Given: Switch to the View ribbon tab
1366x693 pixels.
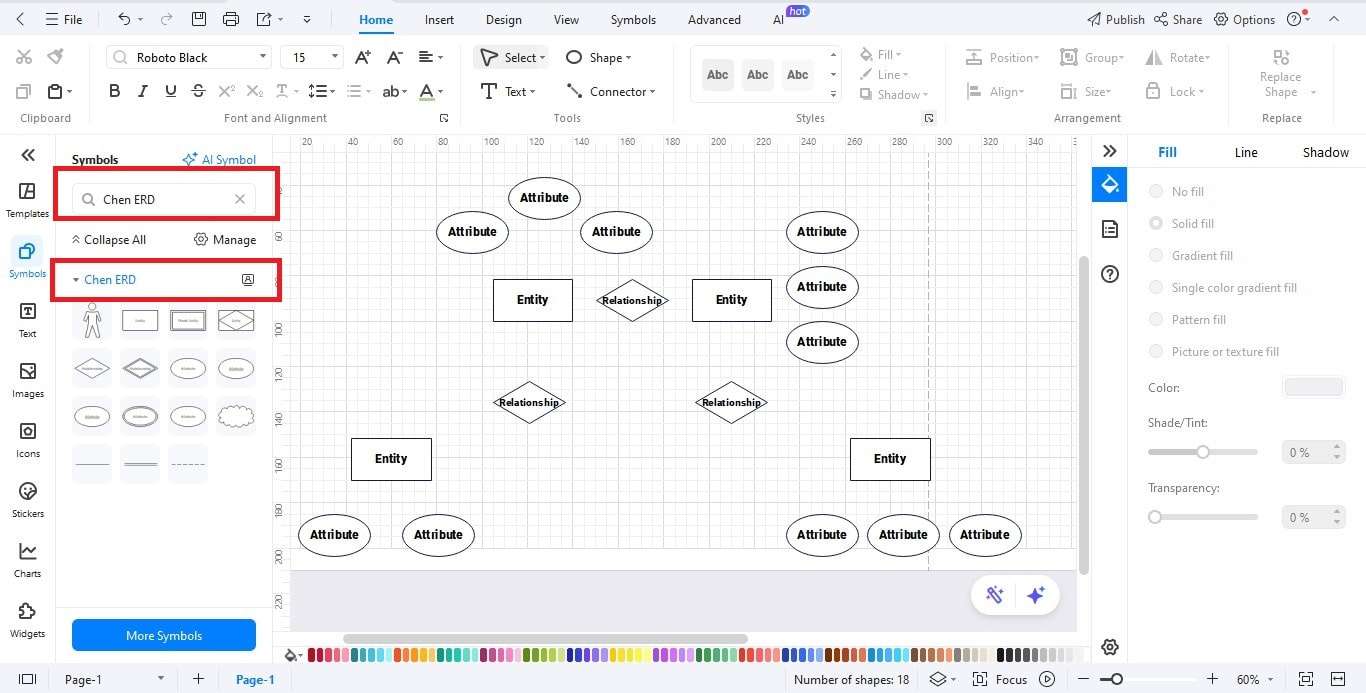Looking at the screenshot, I should point(566,19).
